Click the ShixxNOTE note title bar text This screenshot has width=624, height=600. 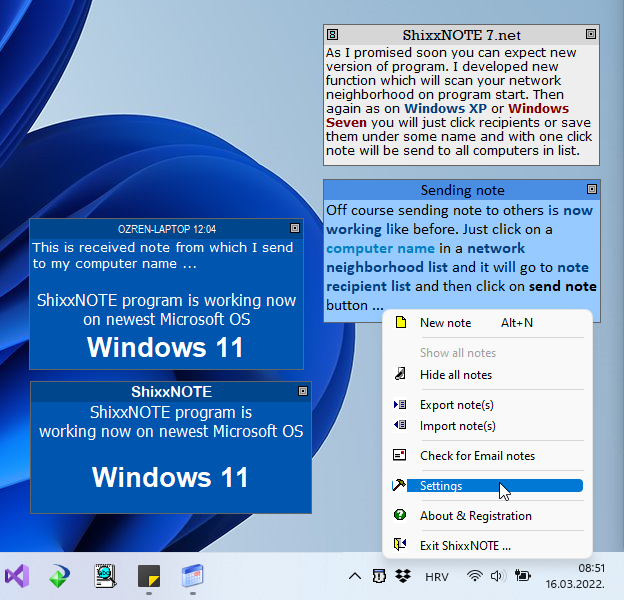pos(172,392)
